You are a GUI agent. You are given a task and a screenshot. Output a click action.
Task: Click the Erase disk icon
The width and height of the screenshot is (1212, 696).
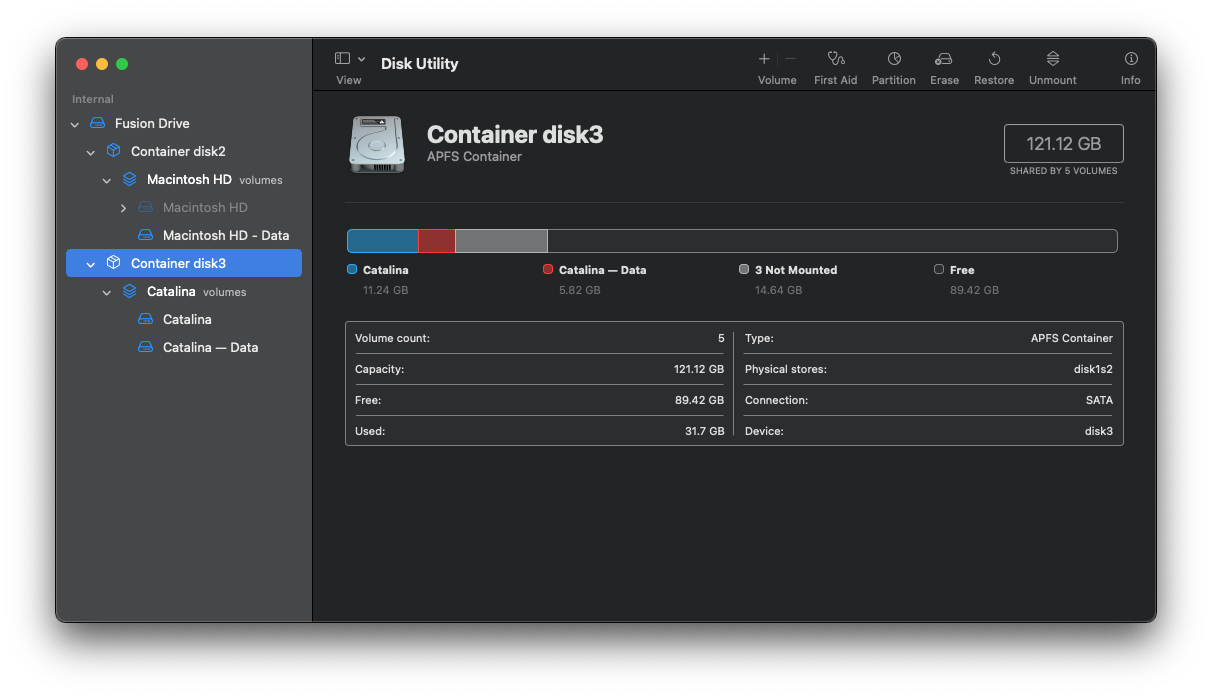pos(944,59)
